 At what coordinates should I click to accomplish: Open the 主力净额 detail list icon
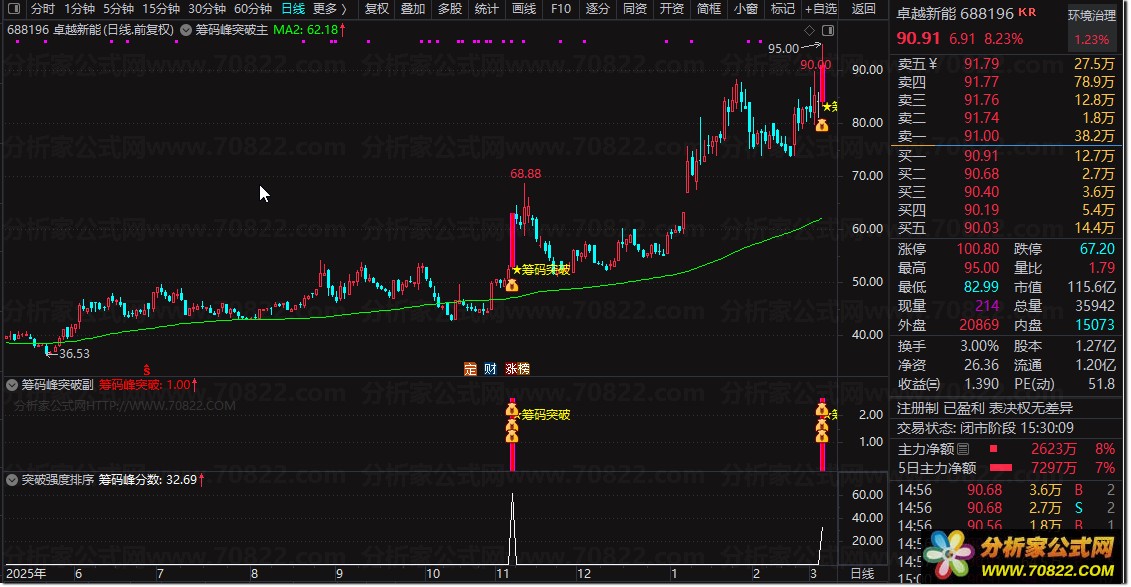tap(963, 449)
